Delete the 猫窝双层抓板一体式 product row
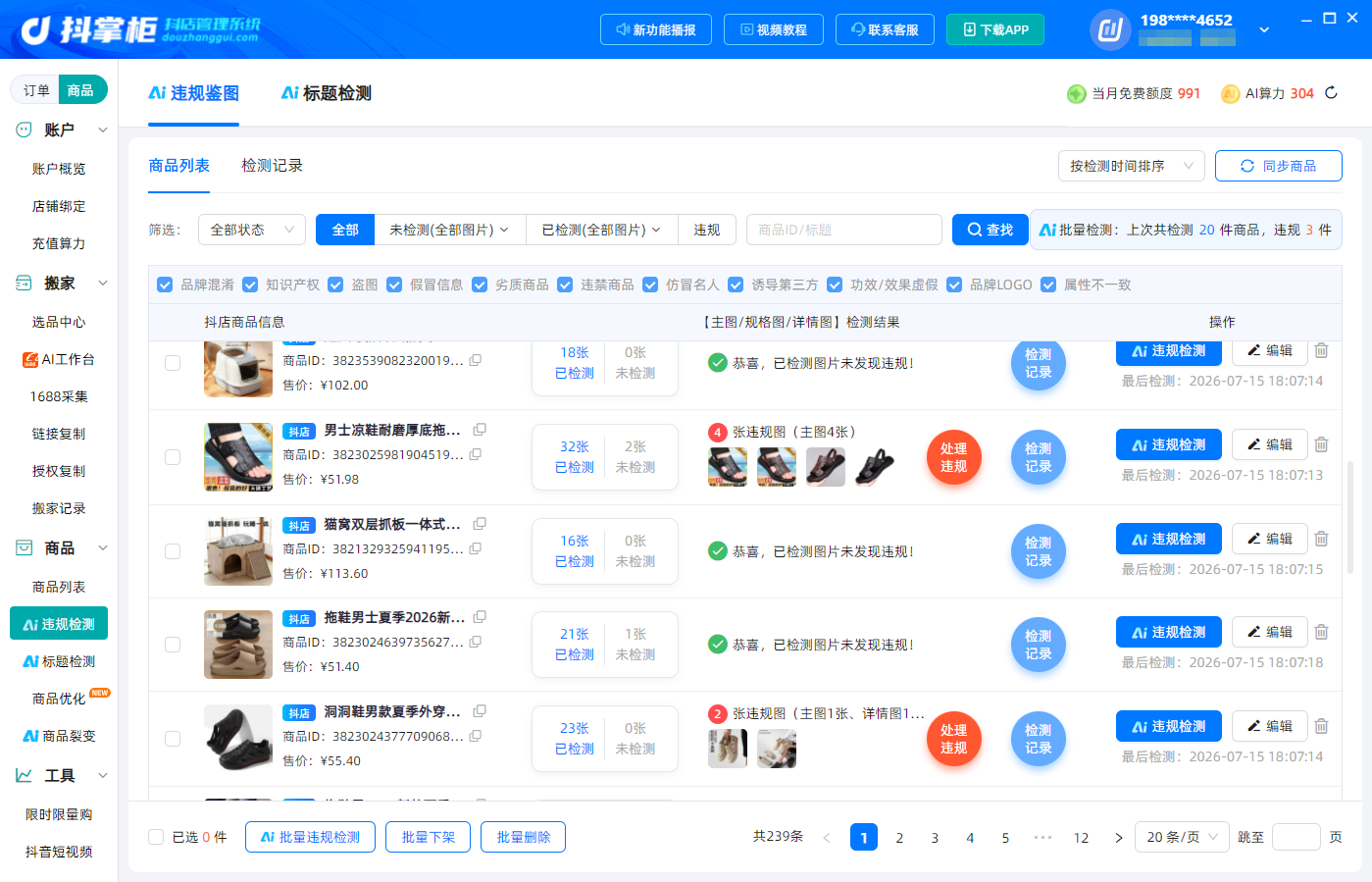Image resolution: width=1372 pixels, height=882 pixels. pyautogui.click(x=1321, y=539)
